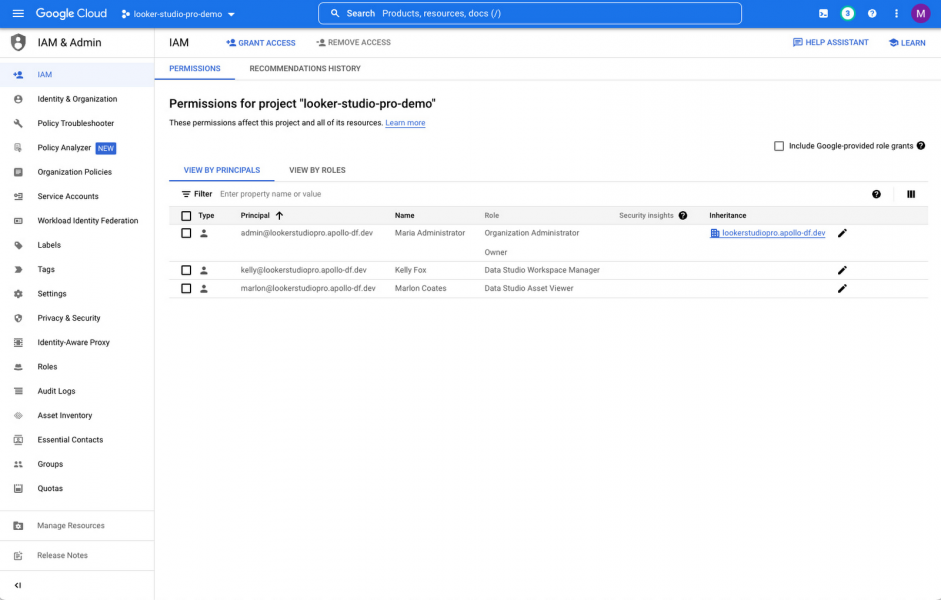Viewport: 941px width, 600px height.
Task: Sort by Principal ascending arrow
Action: (279, 215)
